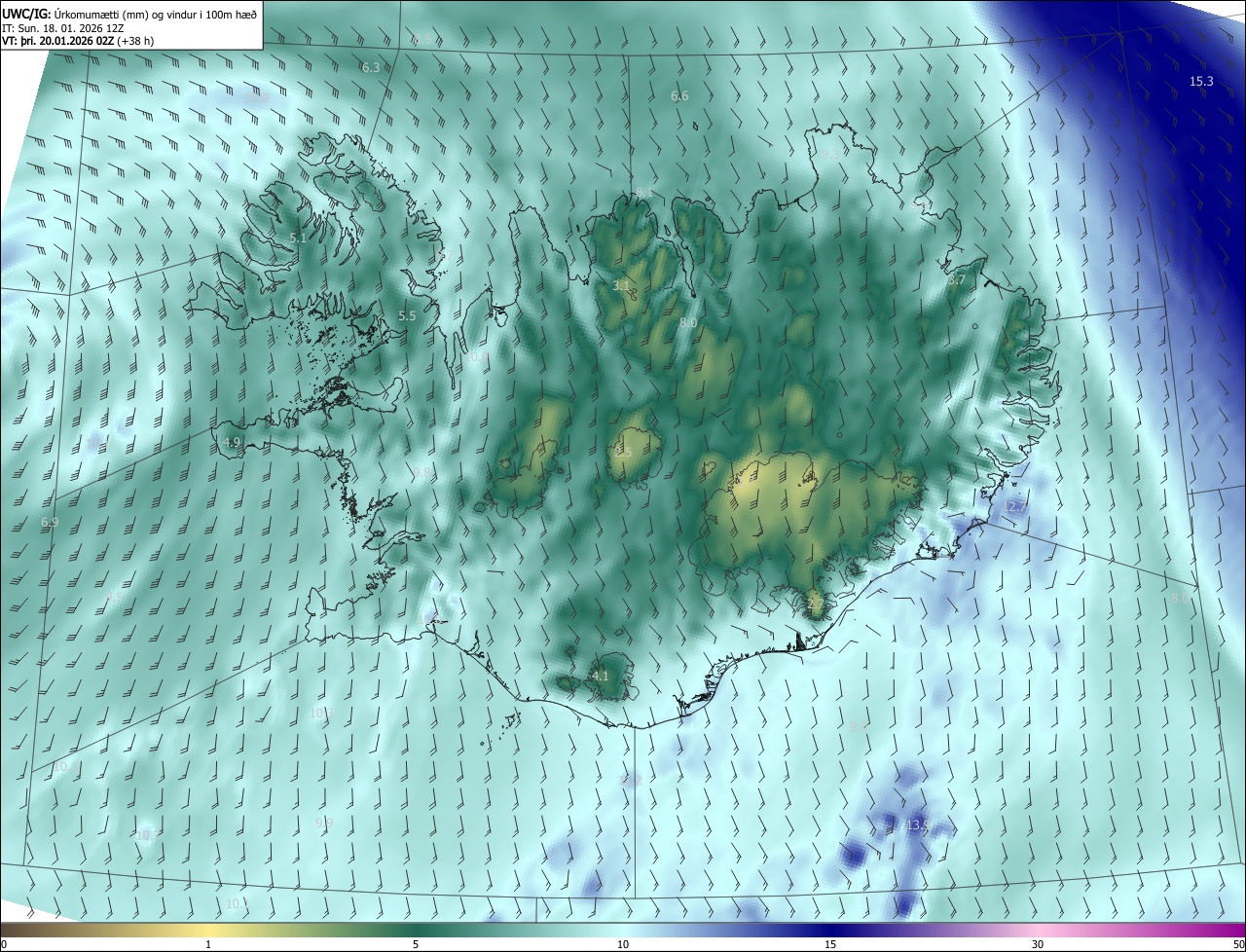Click the 8.1 value on the north coast
Image resolution: width=1246 pixels, height=952 pixels.
click(x=644, y=191)
